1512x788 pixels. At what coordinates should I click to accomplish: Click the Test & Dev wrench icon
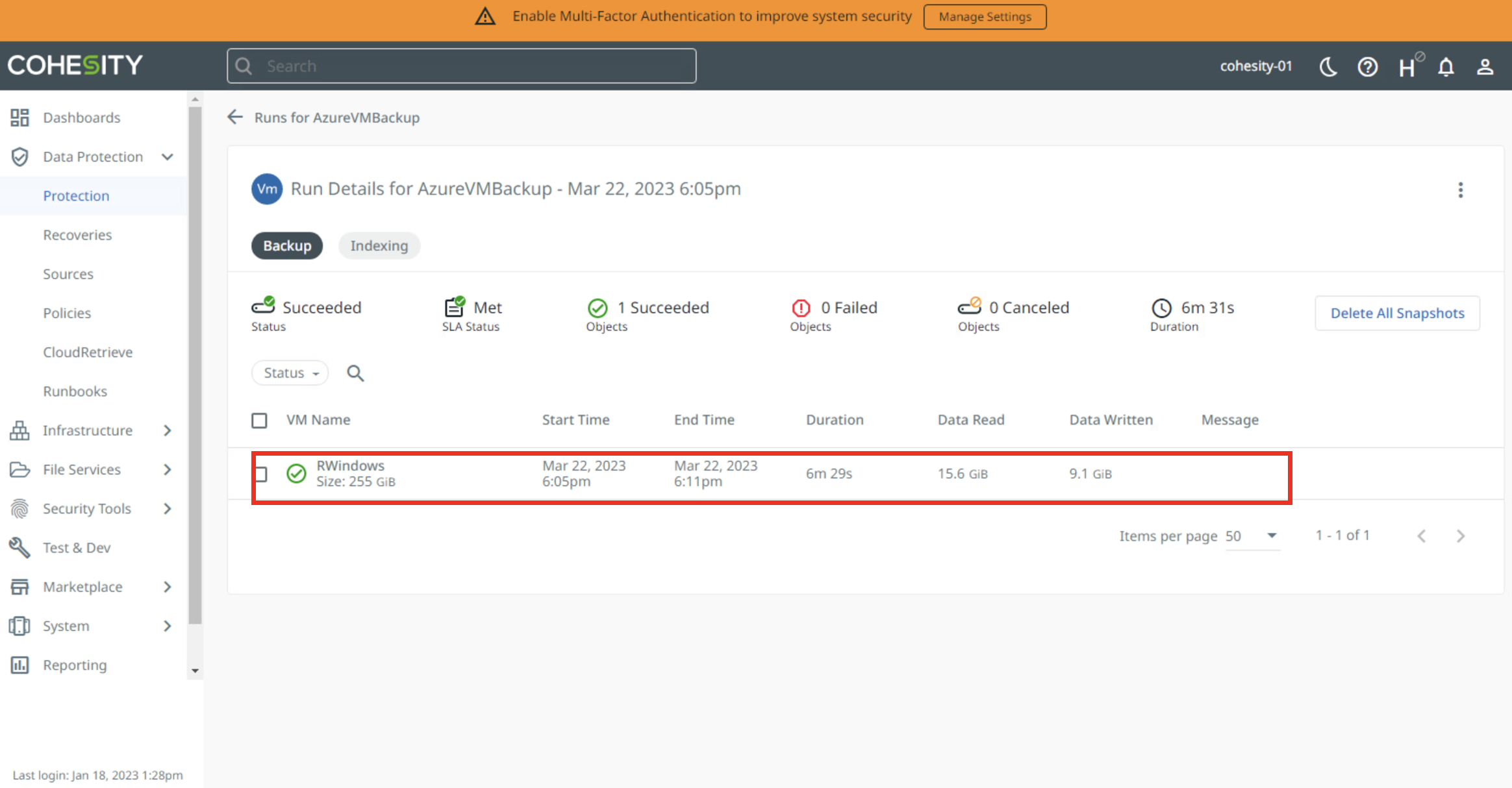pos(19,547)
